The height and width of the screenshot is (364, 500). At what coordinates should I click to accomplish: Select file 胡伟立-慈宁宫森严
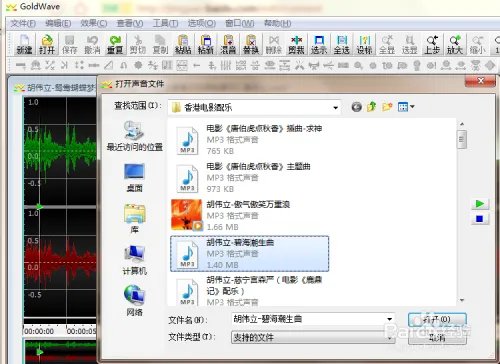[250, 291]
